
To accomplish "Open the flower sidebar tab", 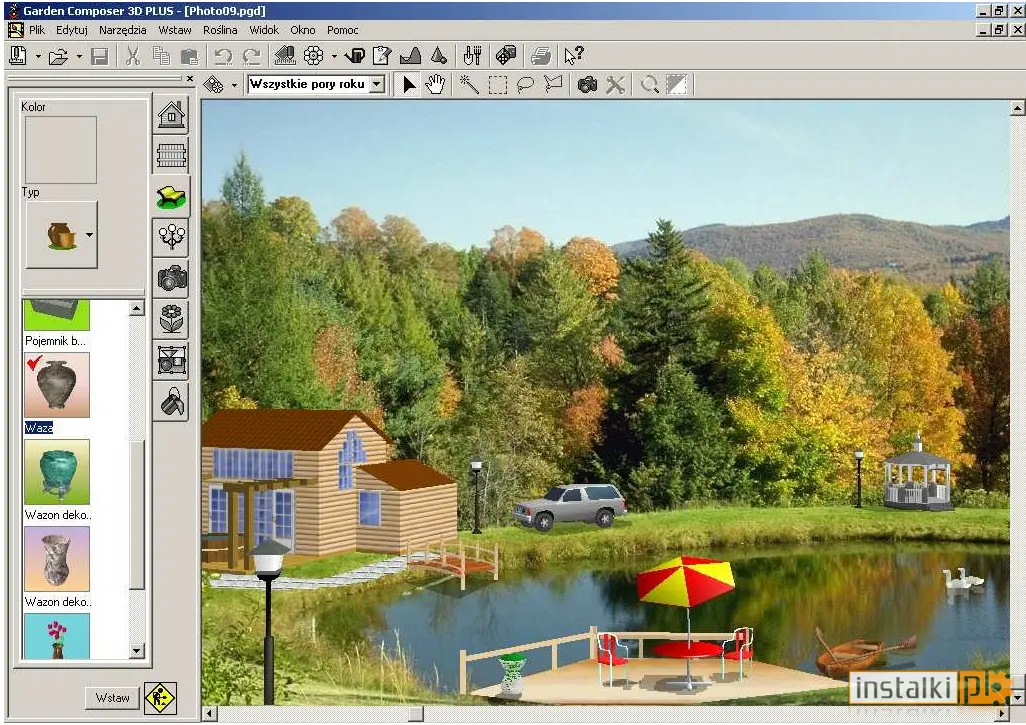I will 171,319.
